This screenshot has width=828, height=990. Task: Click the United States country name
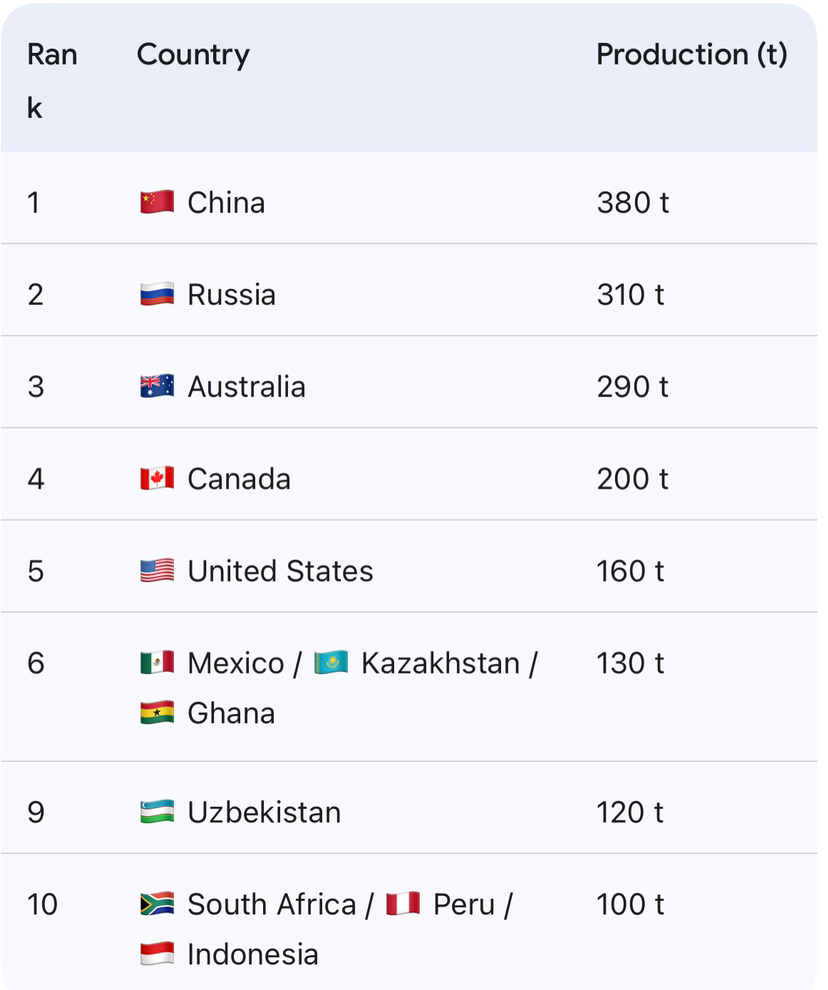(280, 571)
